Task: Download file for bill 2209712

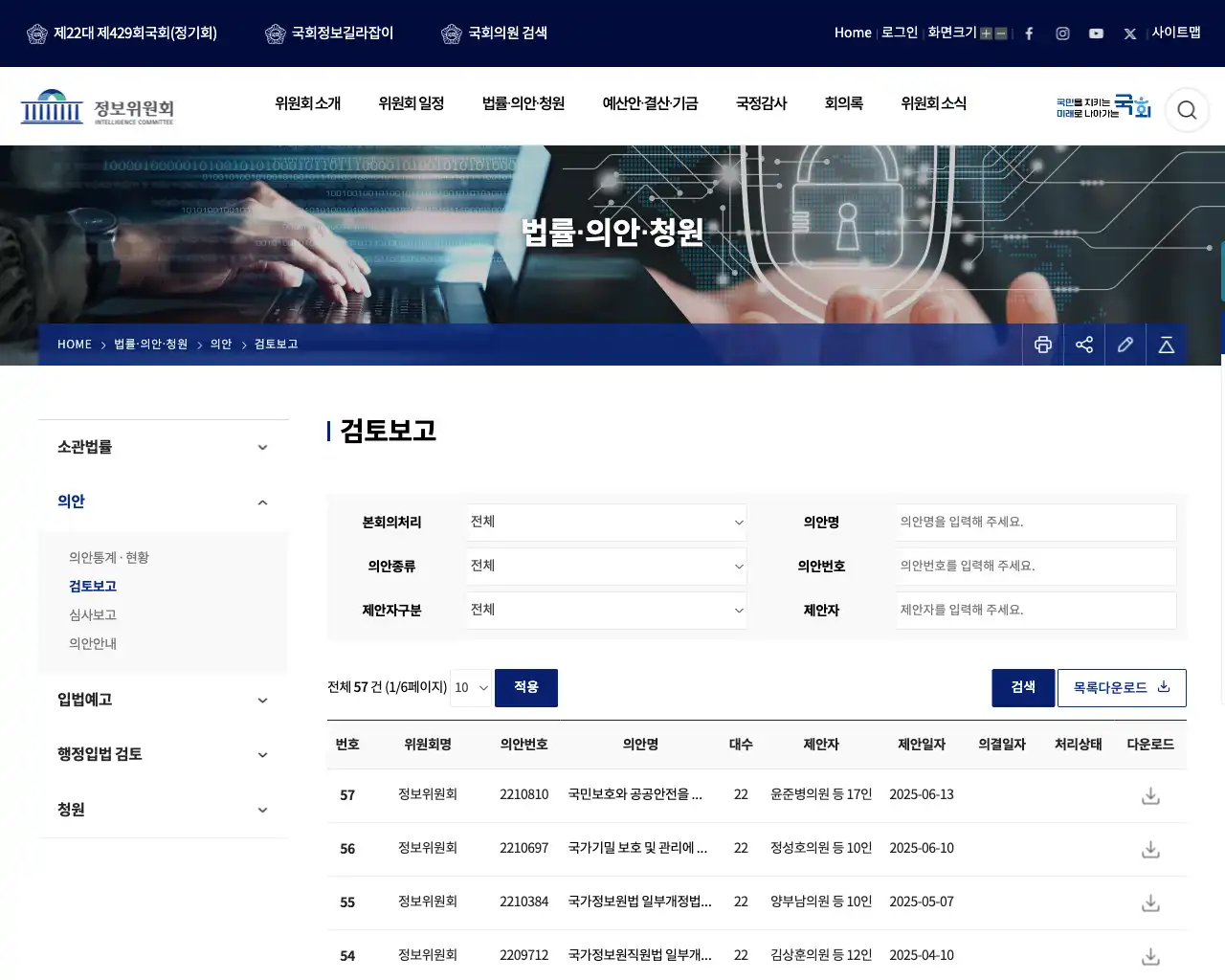Action: 1150,956
